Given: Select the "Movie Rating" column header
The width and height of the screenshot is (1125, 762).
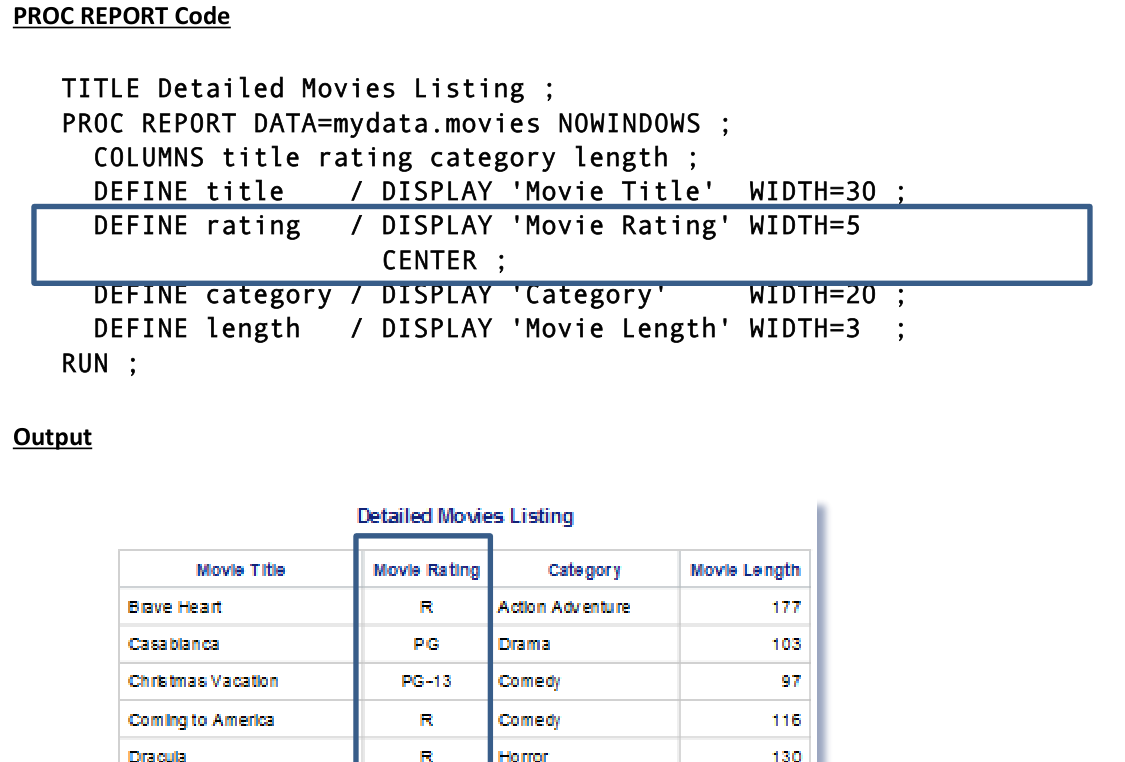Looking at the screenshot, I should tap(426, 570).
